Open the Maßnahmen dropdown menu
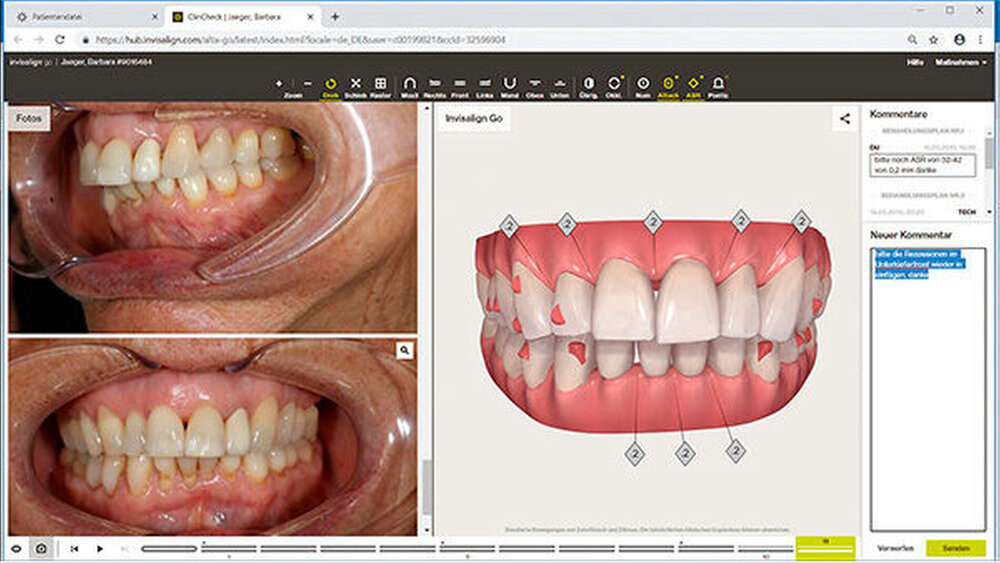 [x=960, y=62]
